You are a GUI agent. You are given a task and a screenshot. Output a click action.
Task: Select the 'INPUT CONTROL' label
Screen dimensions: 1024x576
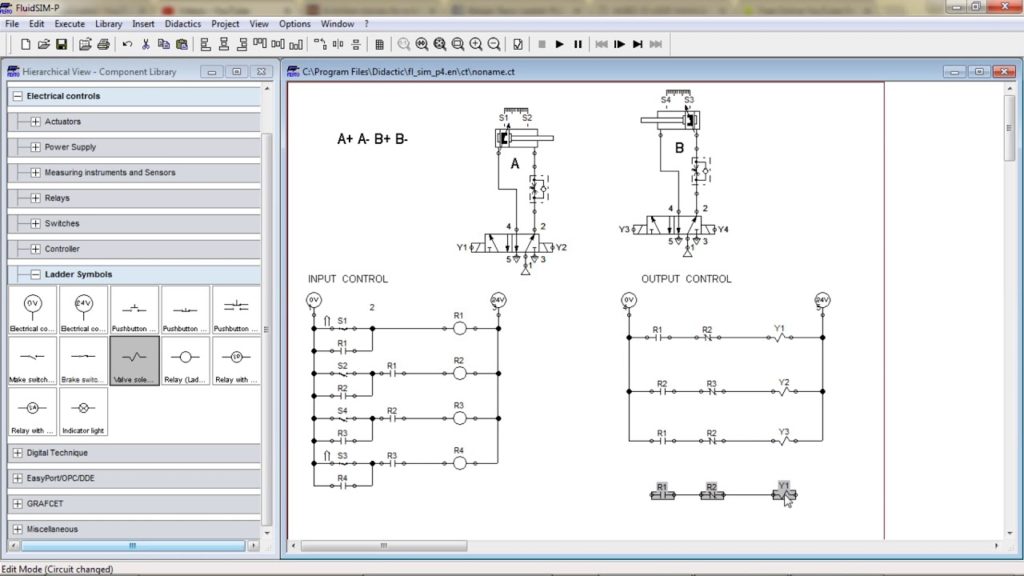click(347, 279)
